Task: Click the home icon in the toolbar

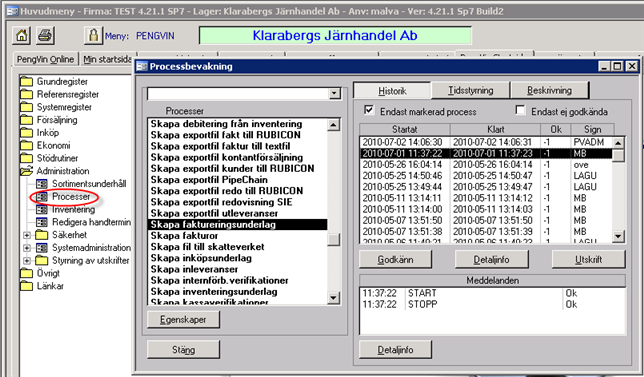Action: tap(21, 36)
